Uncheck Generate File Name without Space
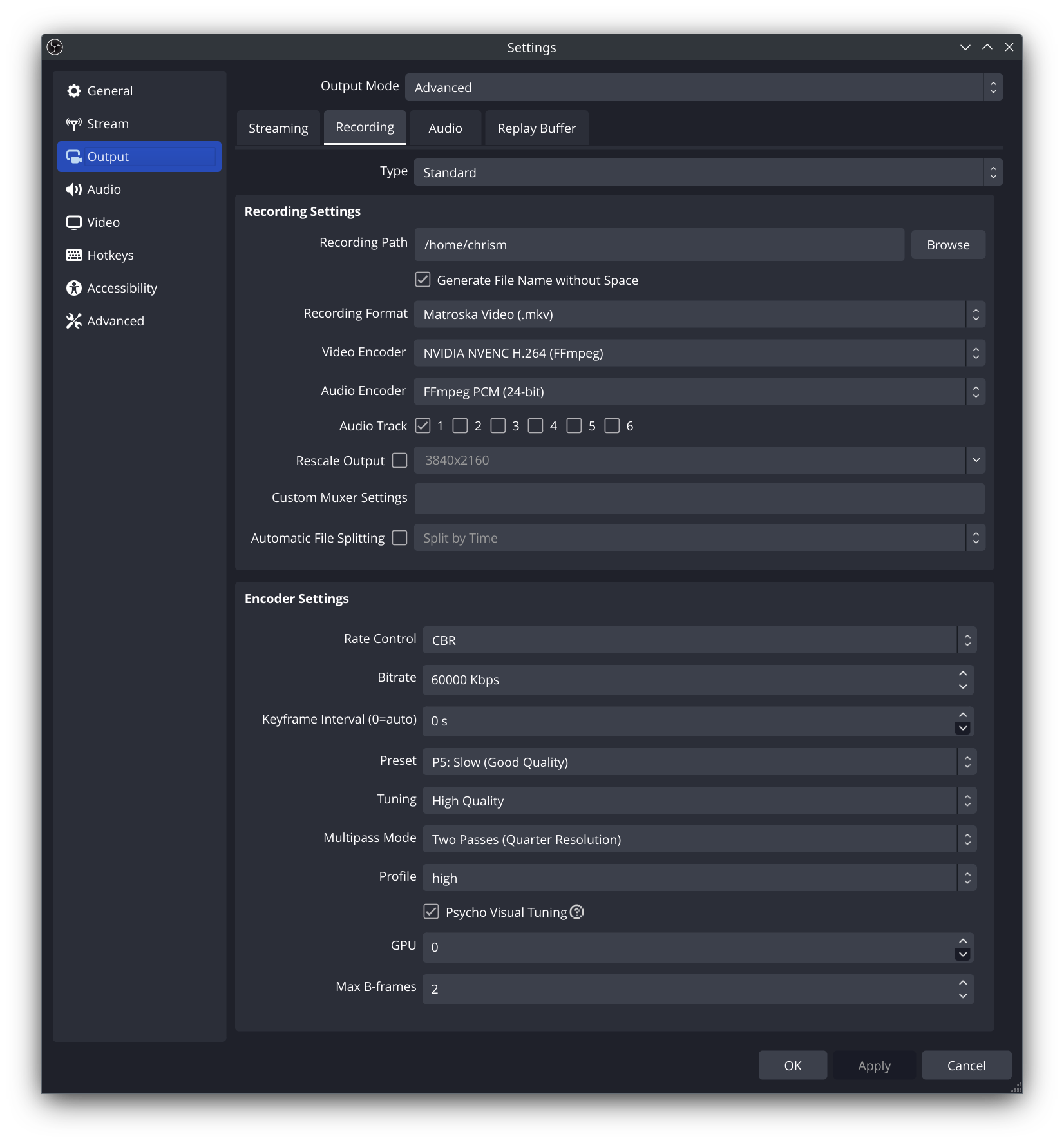The height and width of the screenshot is (1143, 1064). tap(423, 280)
